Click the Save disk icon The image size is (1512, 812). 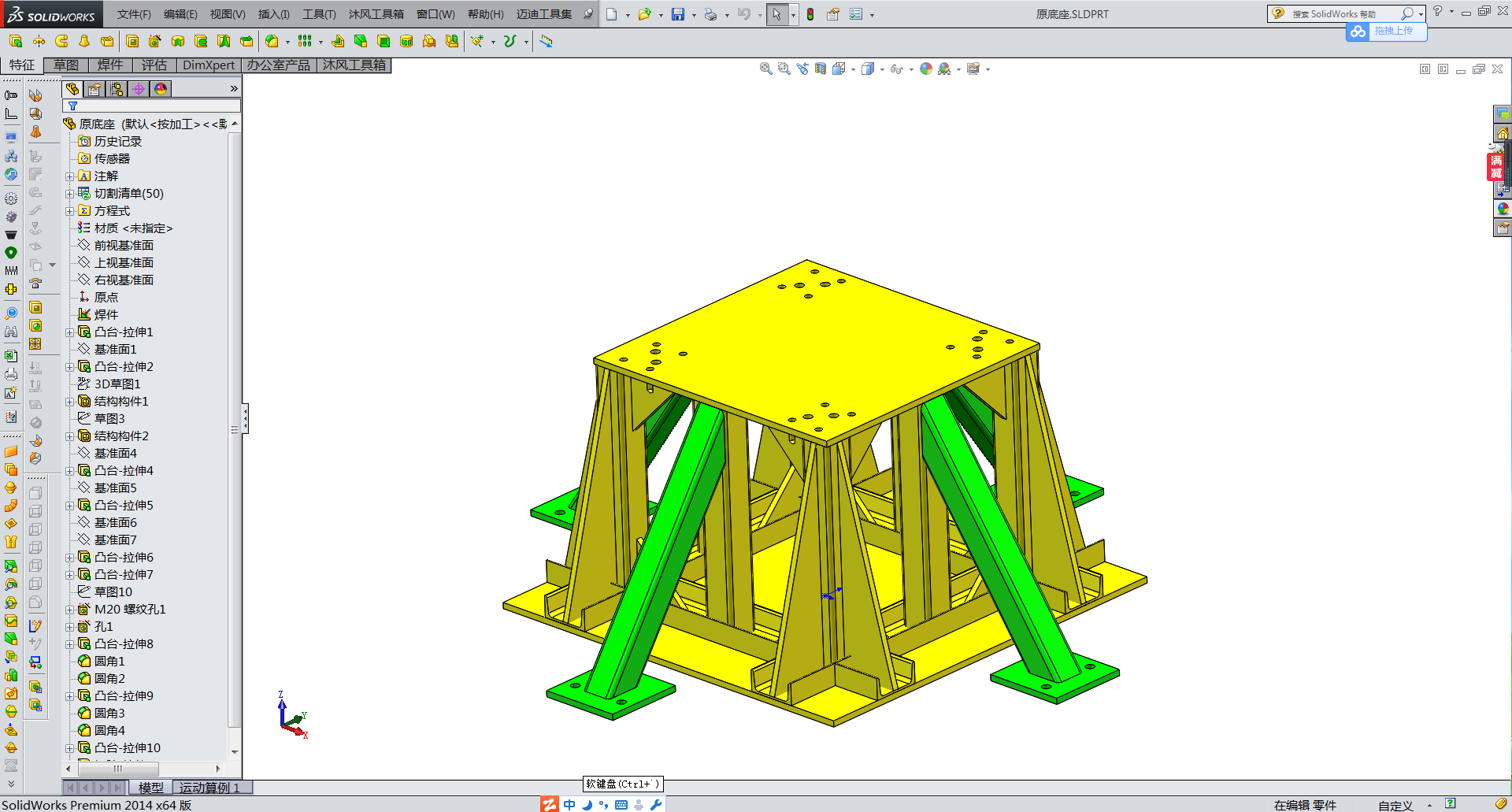click(678, 14)
